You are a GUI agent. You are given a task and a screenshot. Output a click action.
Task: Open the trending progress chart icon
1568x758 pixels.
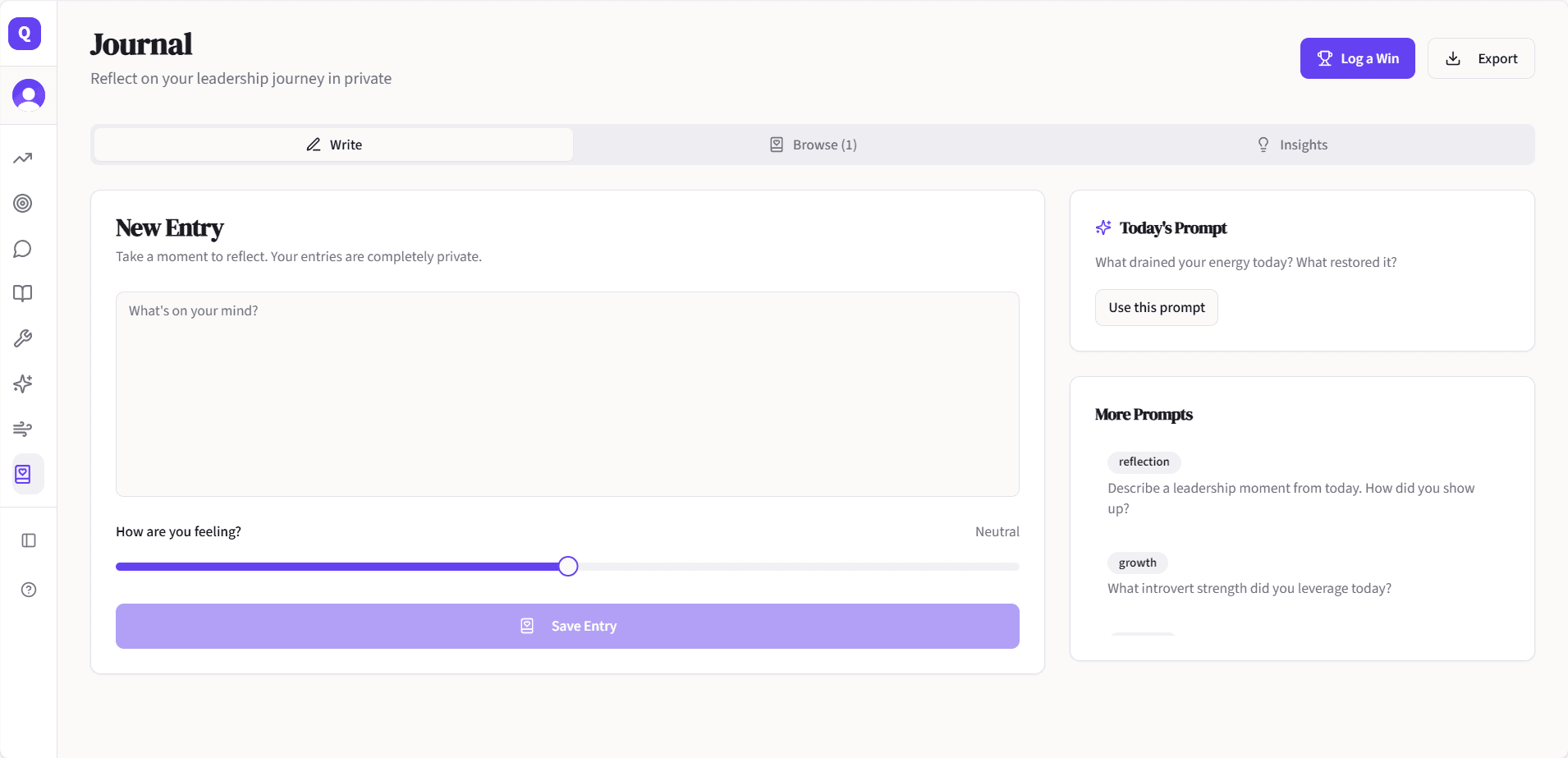click(23, 158)
